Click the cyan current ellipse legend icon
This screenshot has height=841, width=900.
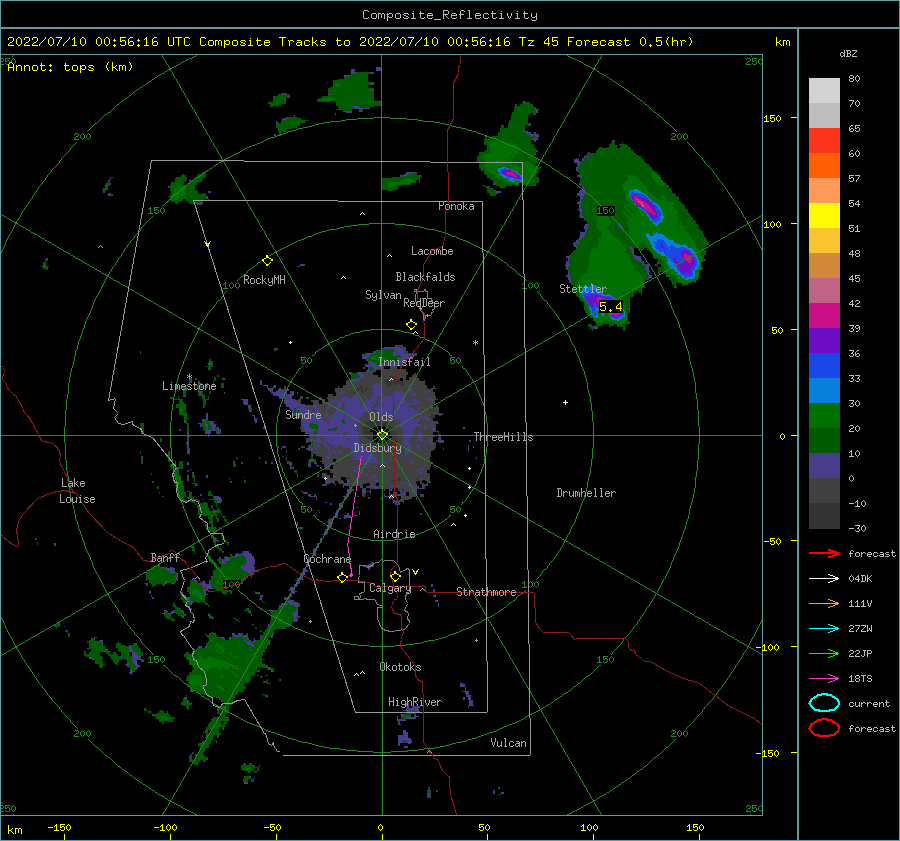coord(824,703)
